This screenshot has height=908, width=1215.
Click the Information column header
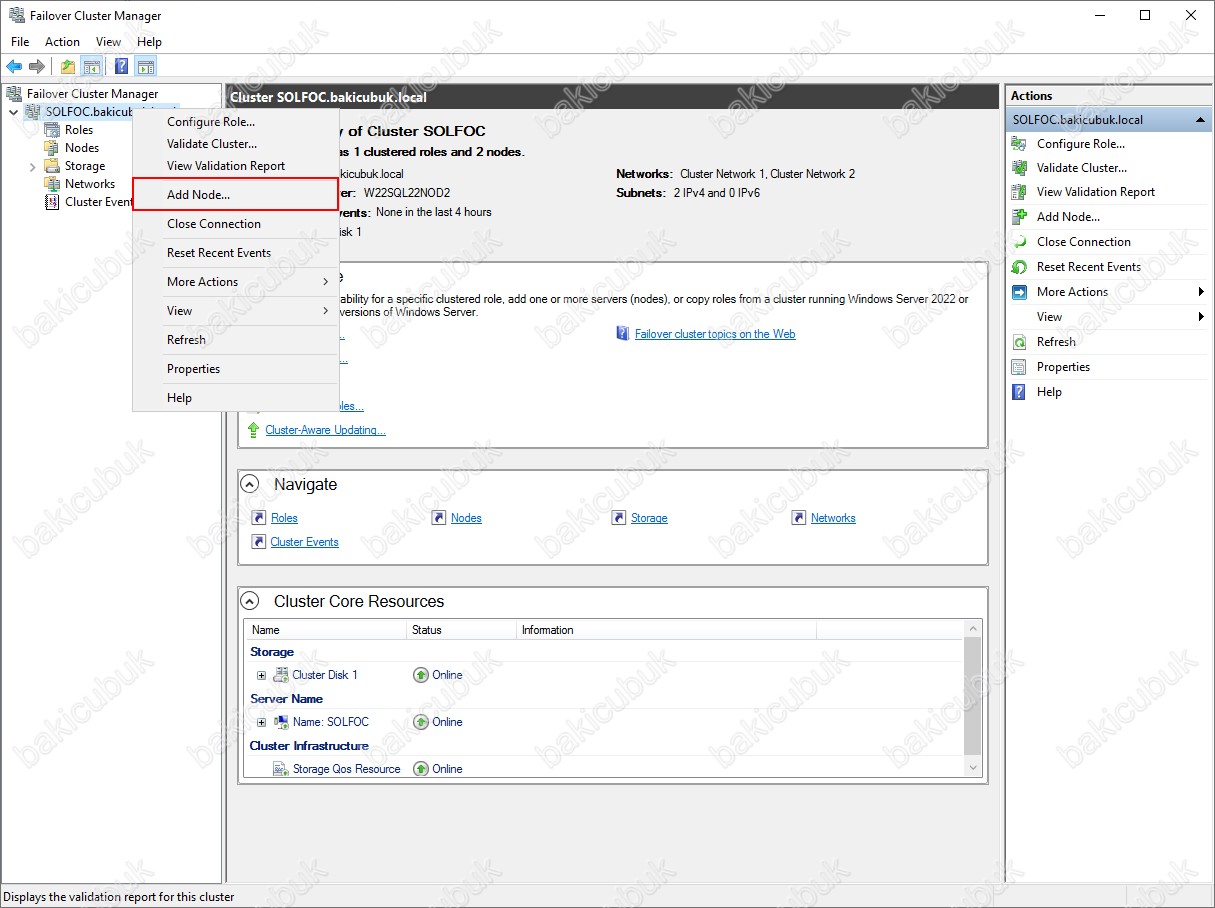[x=665, y=630]
